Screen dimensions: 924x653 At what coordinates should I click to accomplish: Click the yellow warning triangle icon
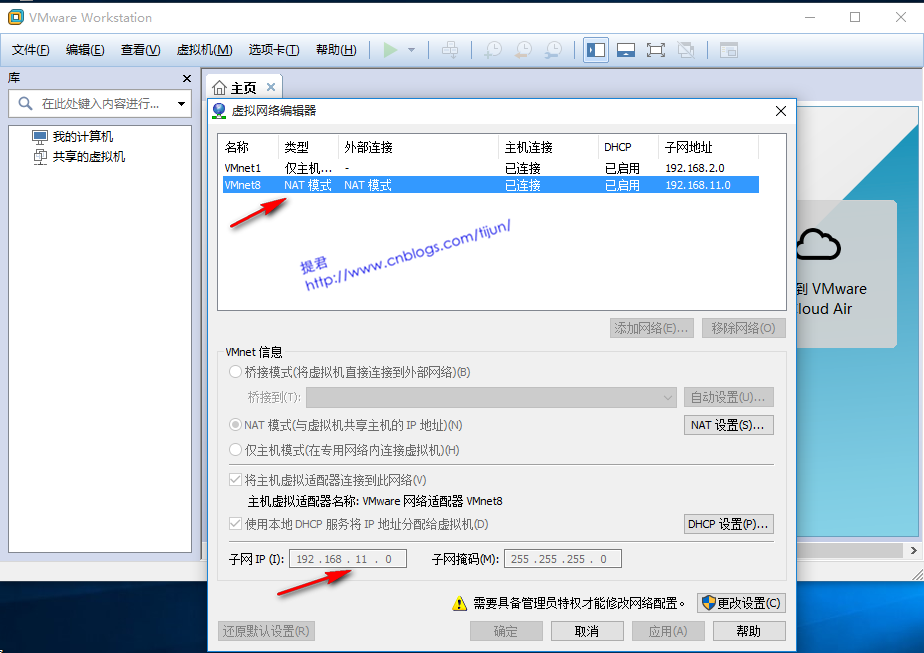point(460,603)
